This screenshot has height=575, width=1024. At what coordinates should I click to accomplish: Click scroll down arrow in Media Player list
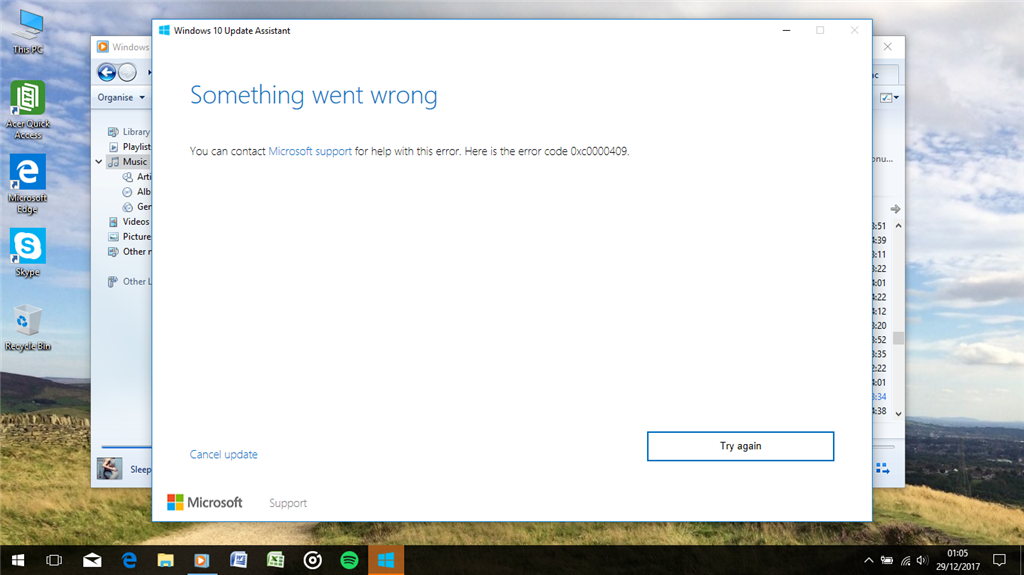tap(899, 414)
